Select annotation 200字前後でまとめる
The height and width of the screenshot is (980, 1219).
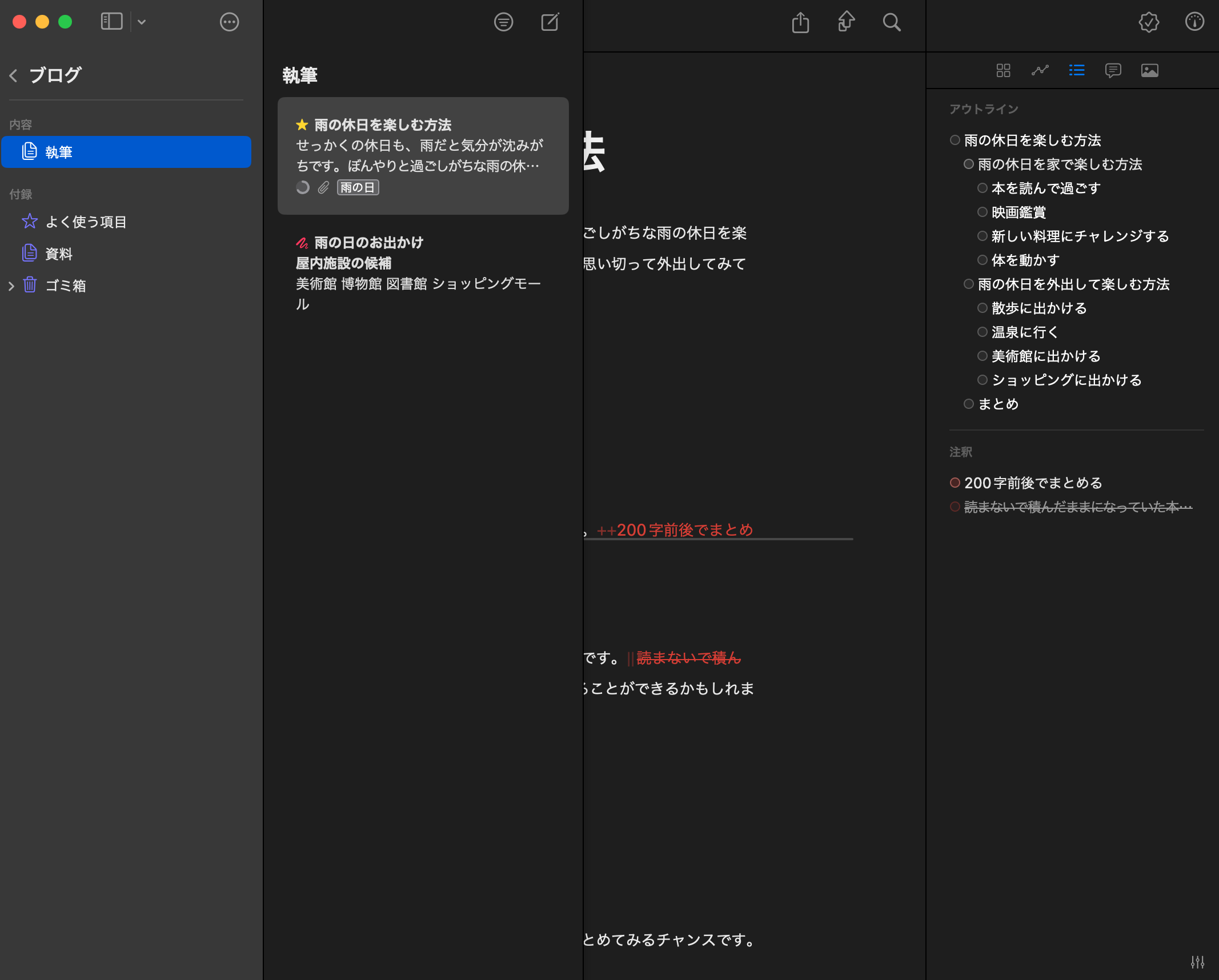click(1033, 483)
